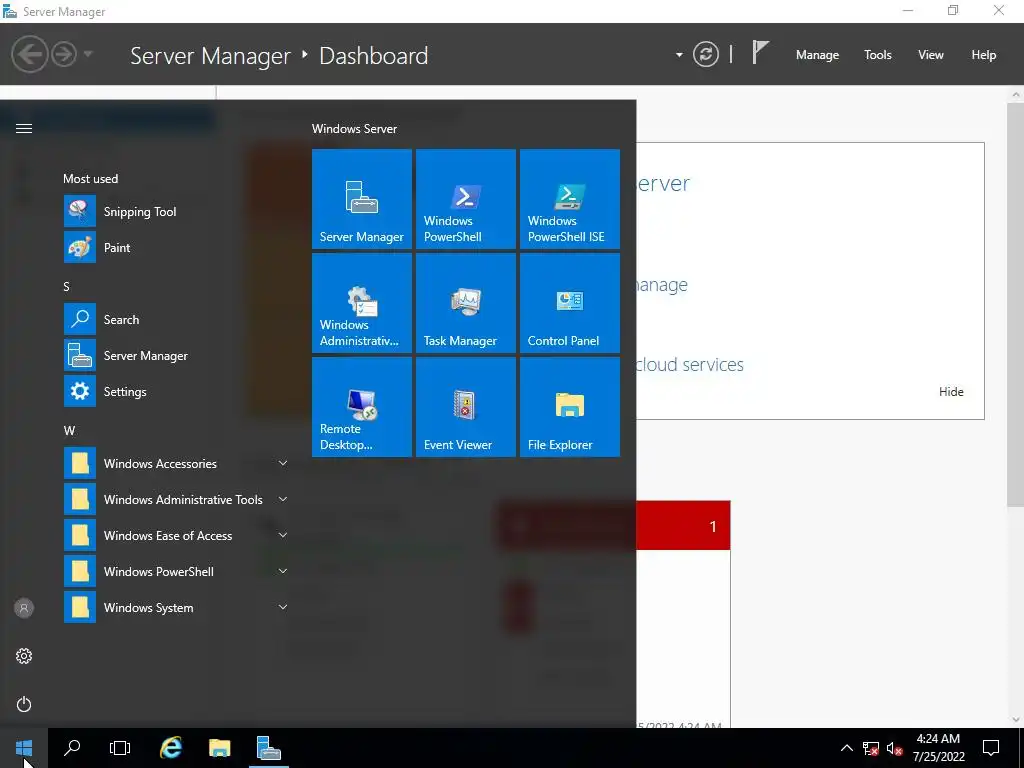Open the Remote Desktop Connection tile
This screenshot has width=1024, height=768.
[x=362, y=406]
